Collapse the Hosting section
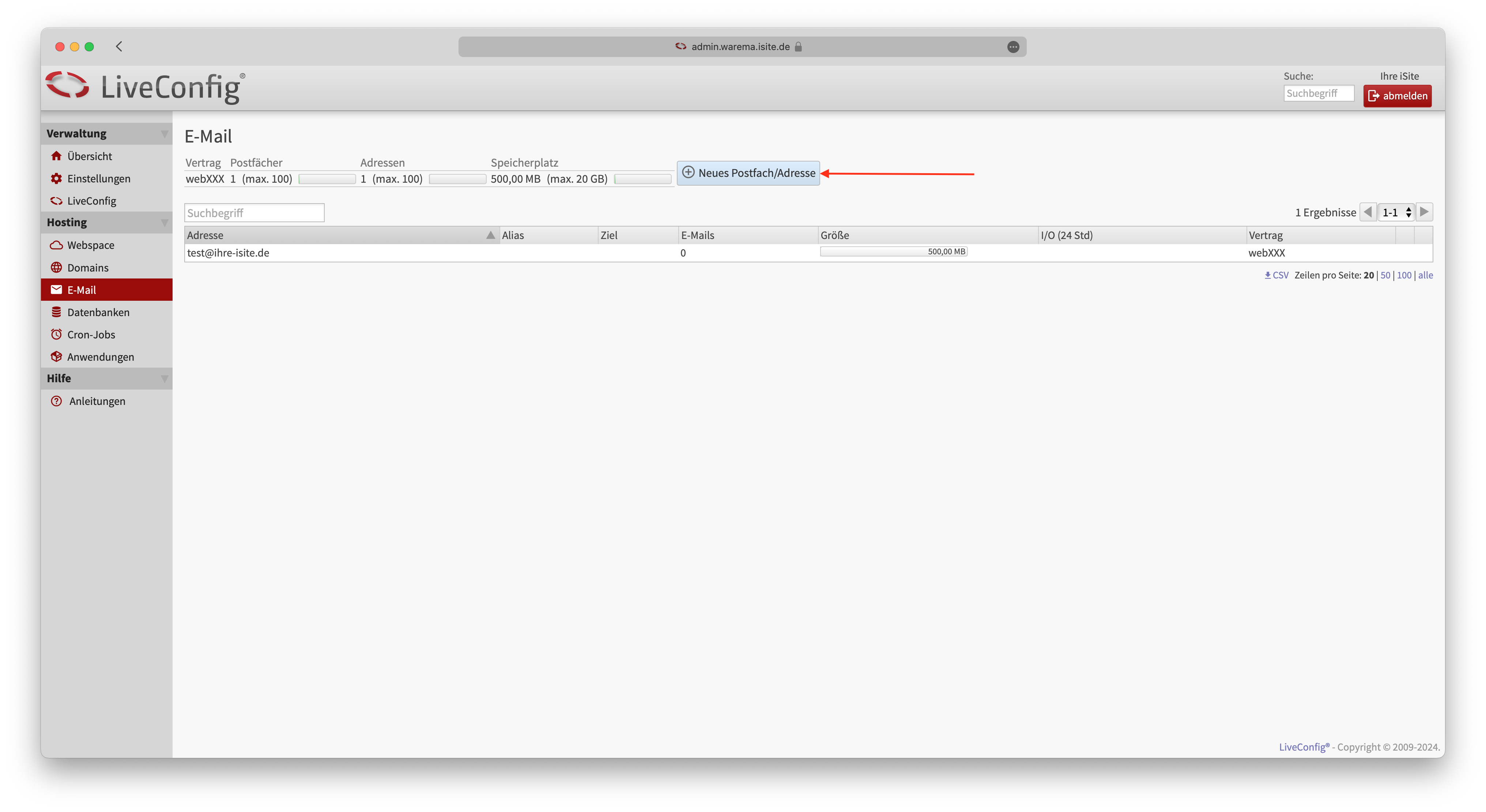This screenshot has width=1486, height=812. pos(165,223)
